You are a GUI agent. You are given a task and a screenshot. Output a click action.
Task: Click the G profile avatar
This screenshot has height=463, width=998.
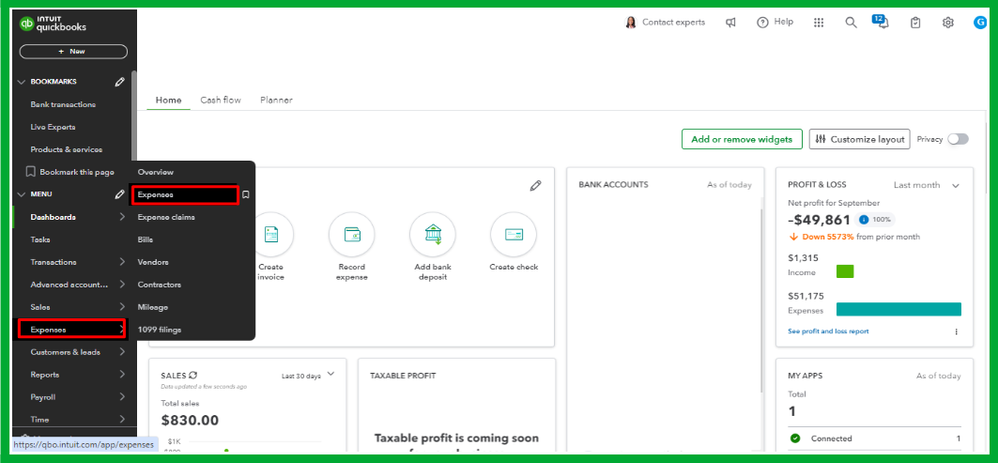[980, 22]
